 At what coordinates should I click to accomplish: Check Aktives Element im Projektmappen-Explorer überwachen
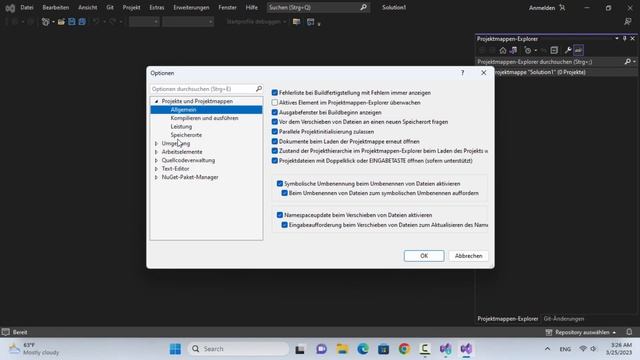(275, 102)
